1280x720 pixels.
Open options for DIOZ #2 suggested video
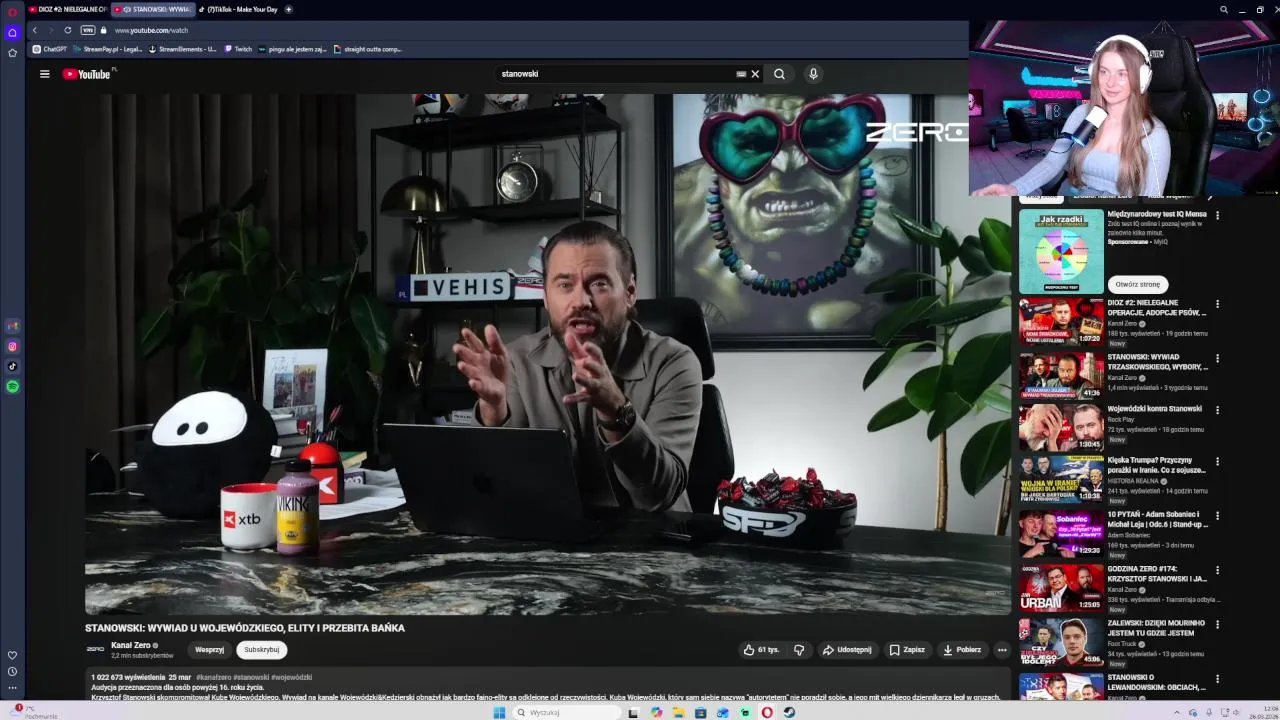(1217, 304)
